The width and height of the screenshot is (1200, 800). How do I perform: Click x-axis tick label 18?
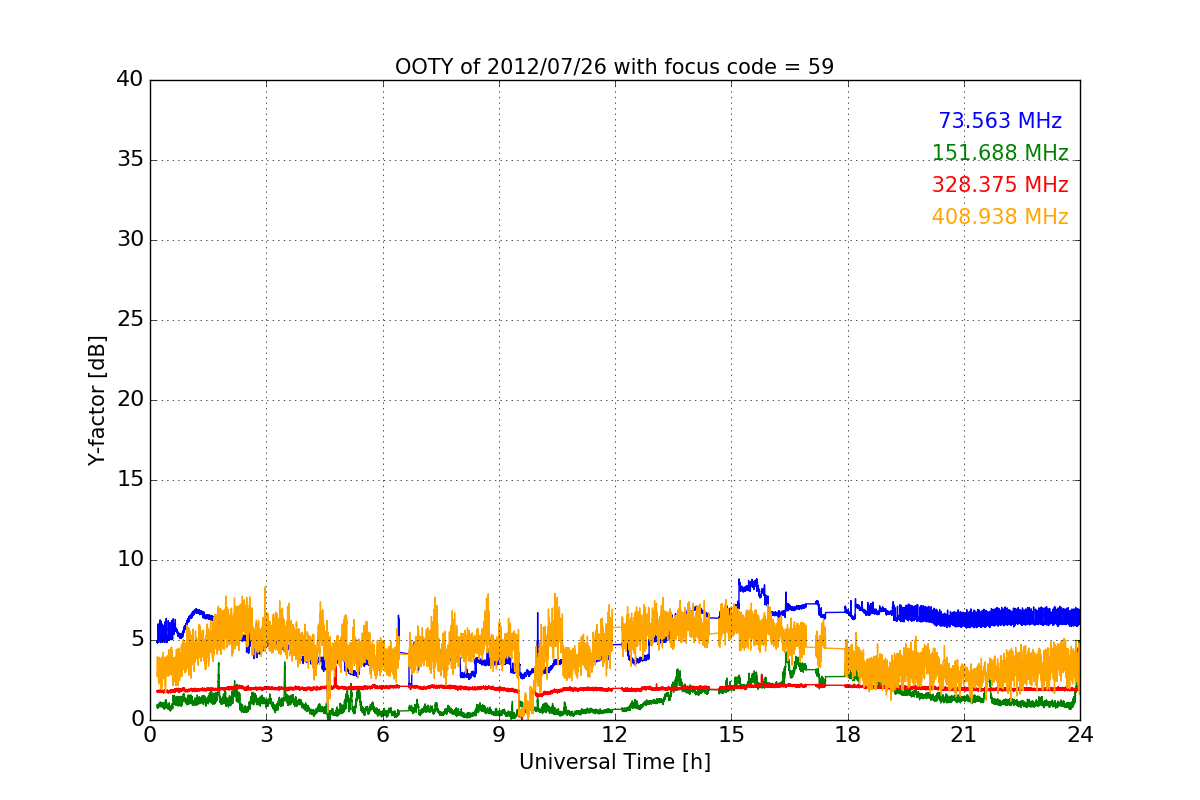[848, 735]
